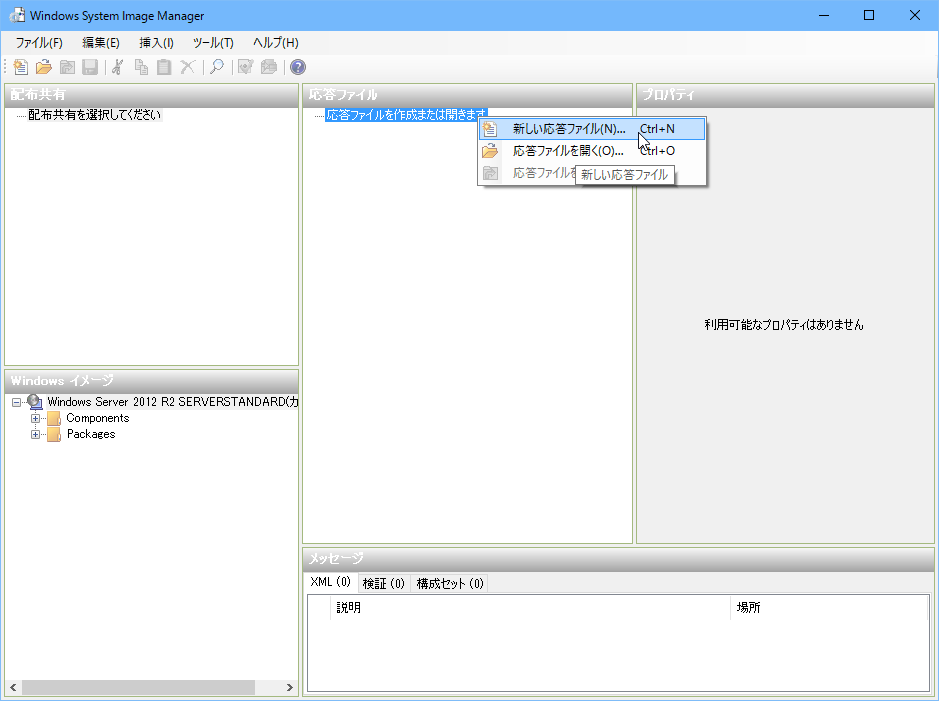Click the Close Answer File toolbar icon
Viewport: 939px width, 701px height.
[67, 67]
